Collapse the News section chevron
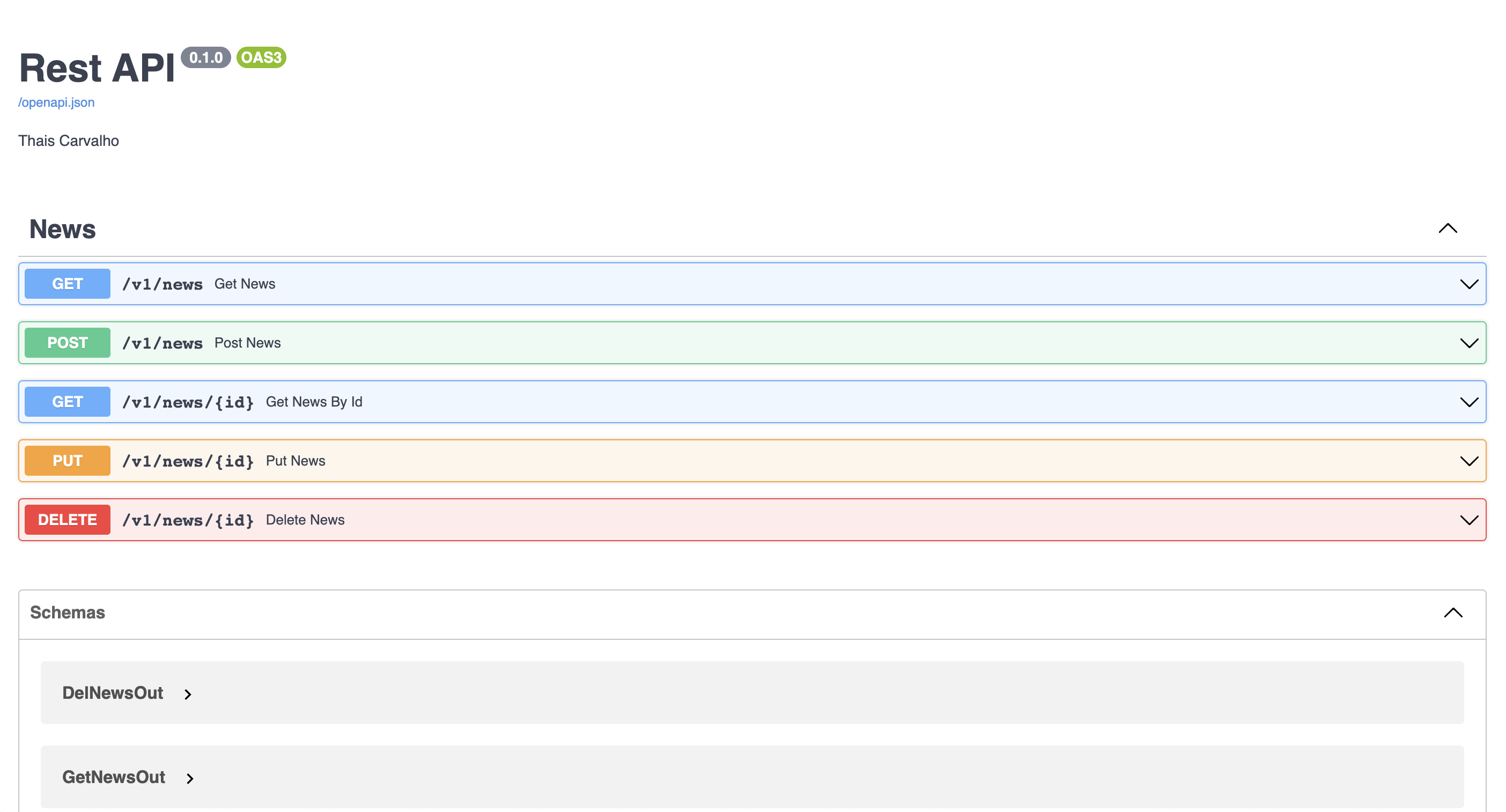Viewport: 1506px width, 812px height. pyautogui.click(x=1448, y=228)
